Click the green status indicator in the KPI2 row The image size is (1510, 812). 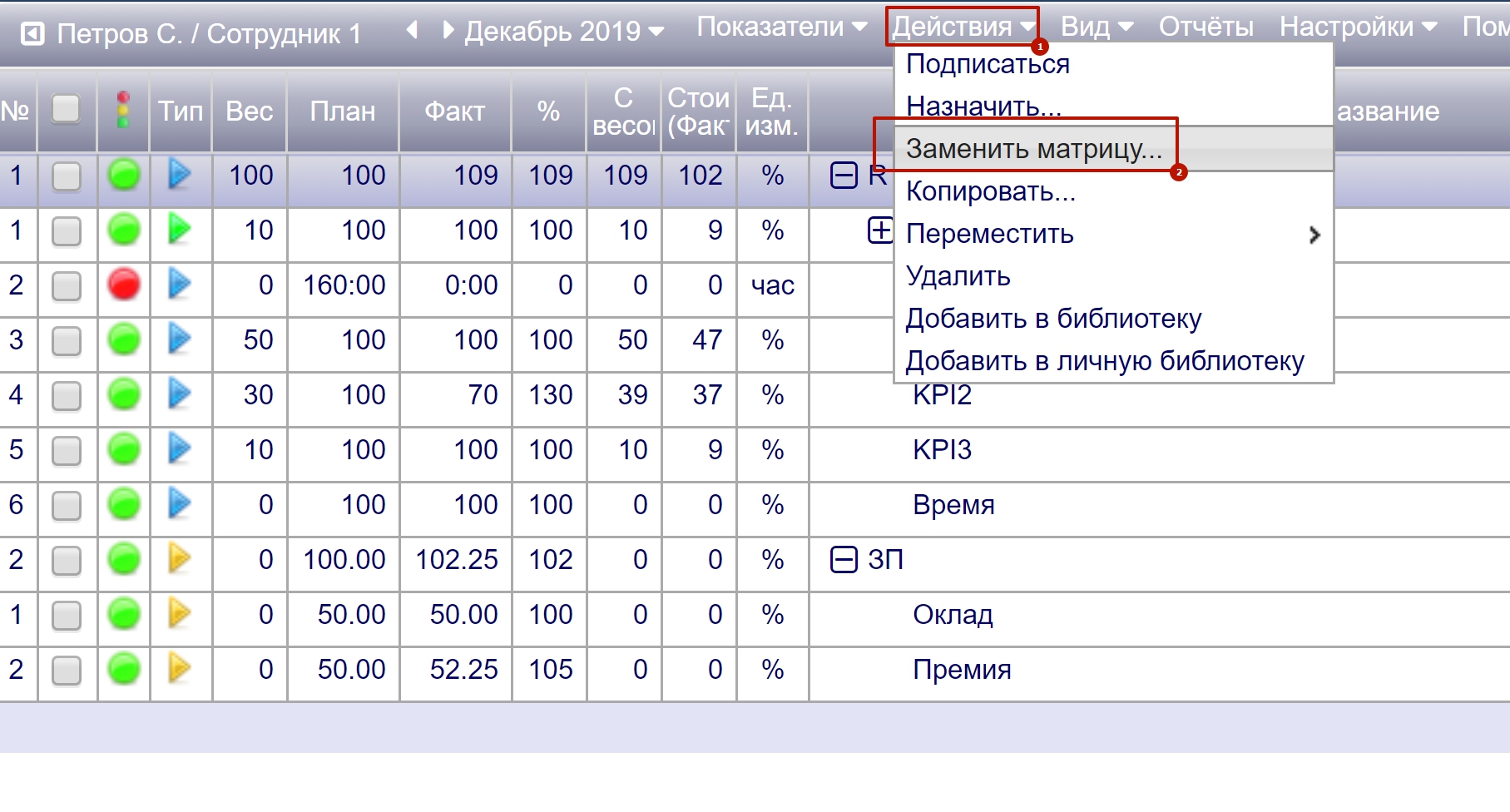[124, 394]
